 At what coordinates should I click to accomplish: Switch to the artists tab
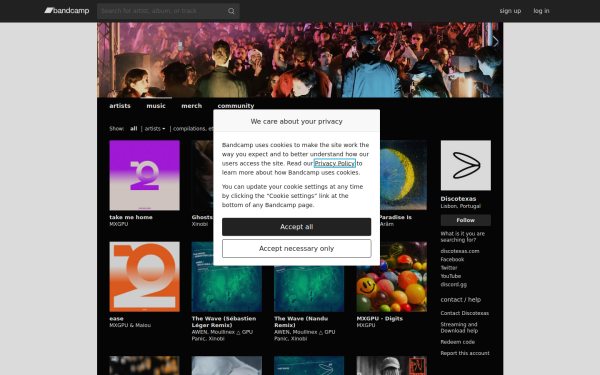pyautogui.click(x=120, y=106)
